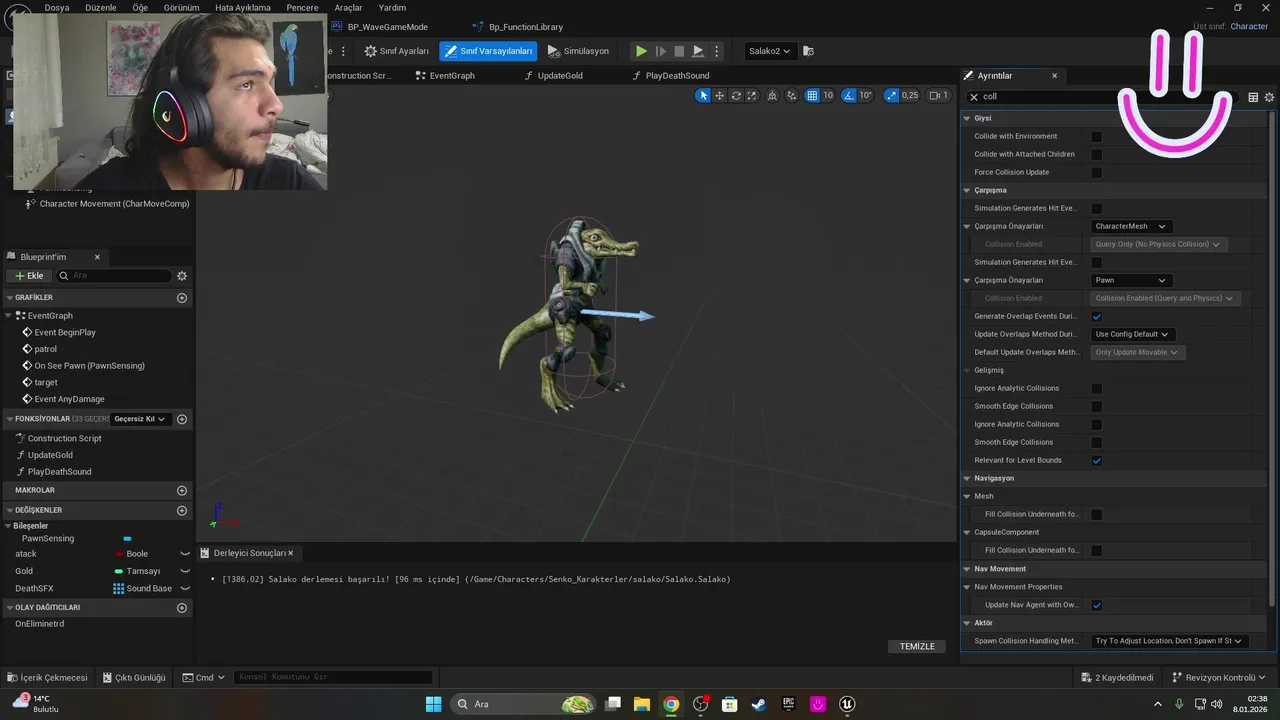
Task: Open the Hata Ayıklama menu
Action: point(243,7)
